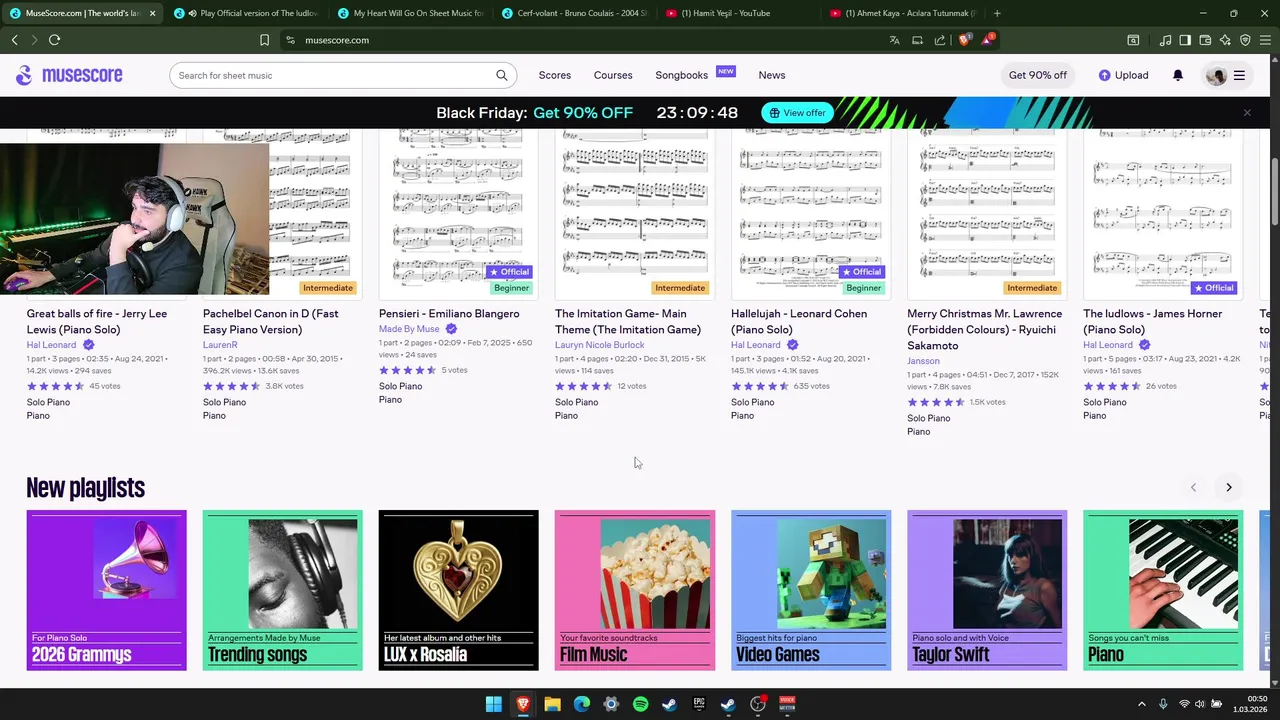The image size is (1280, 720).
Task: Open the Piano playlist card
Action: tap(1163, 590)
